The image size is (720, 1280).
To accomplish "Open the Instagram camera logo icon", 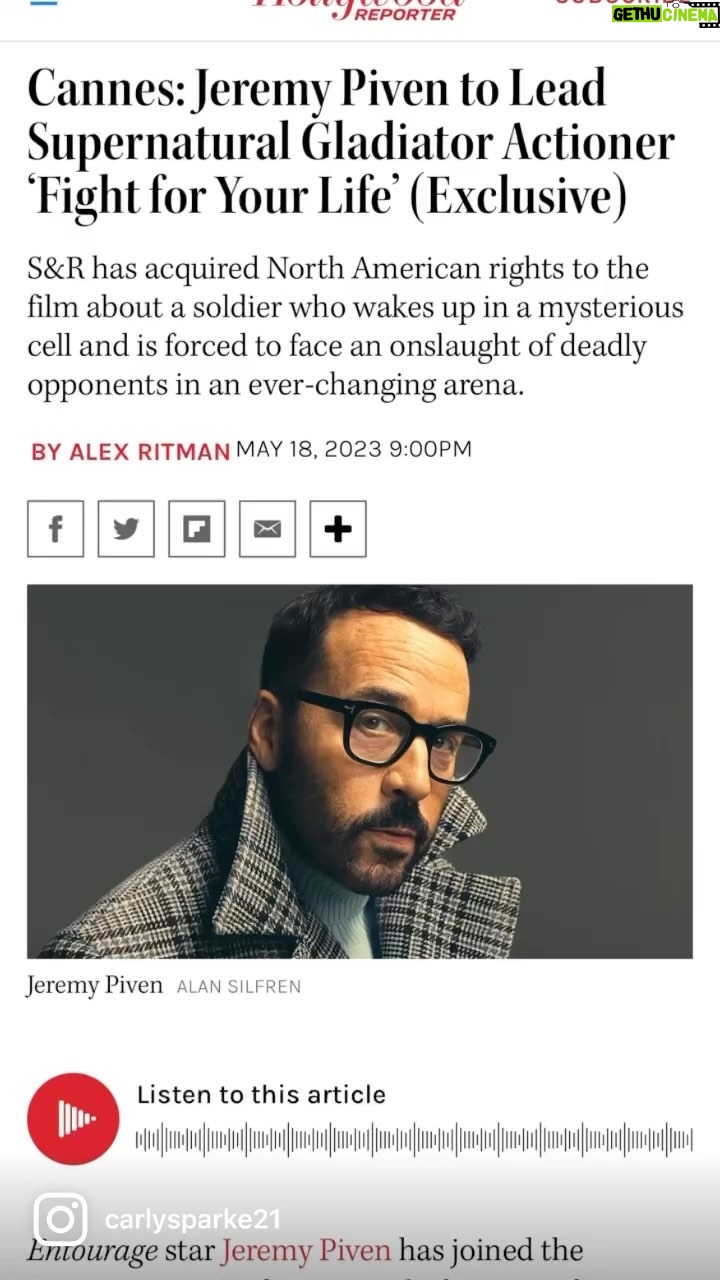I will (61, 1219).
